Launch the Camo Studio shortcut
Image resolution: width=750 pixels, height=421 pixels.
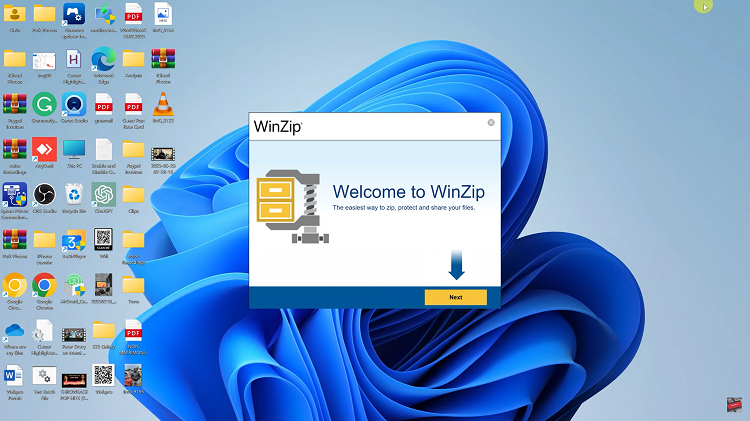point(74,105)
